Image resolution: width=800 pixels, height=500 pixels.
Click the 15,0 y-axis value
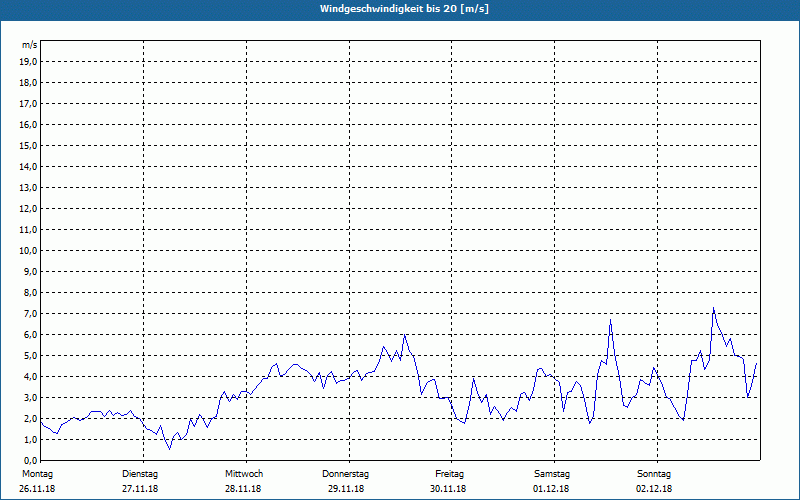click(28, 145)
